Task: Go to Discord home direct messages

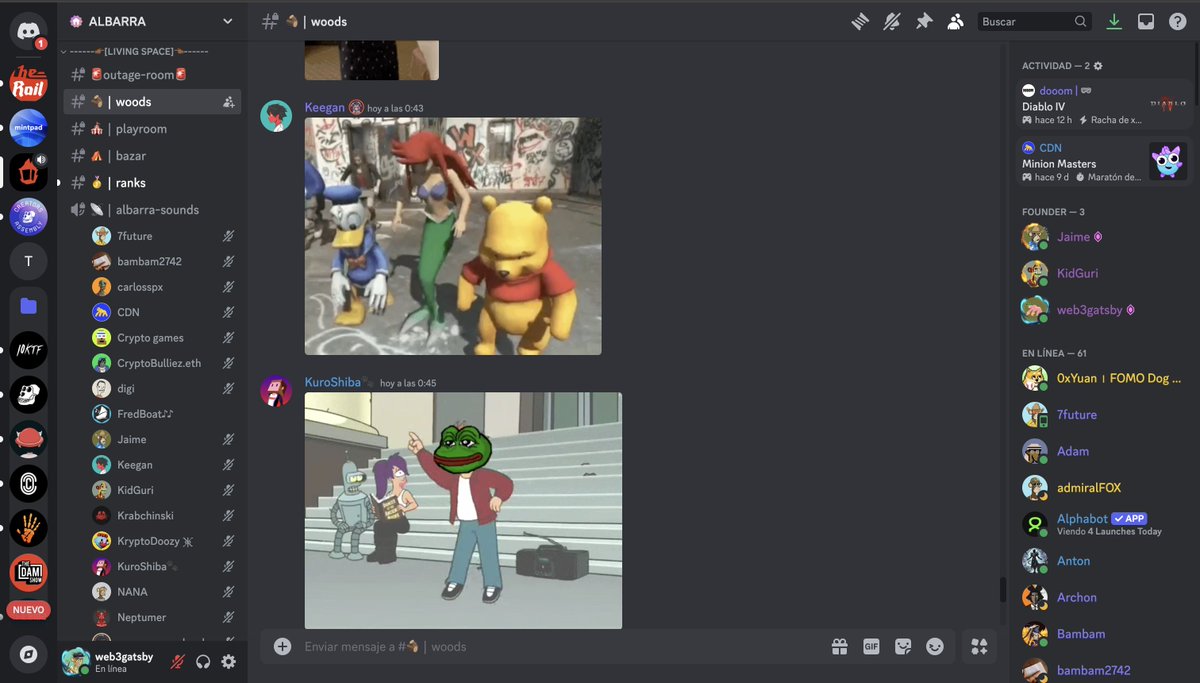Action: click(x=28, y=30)
